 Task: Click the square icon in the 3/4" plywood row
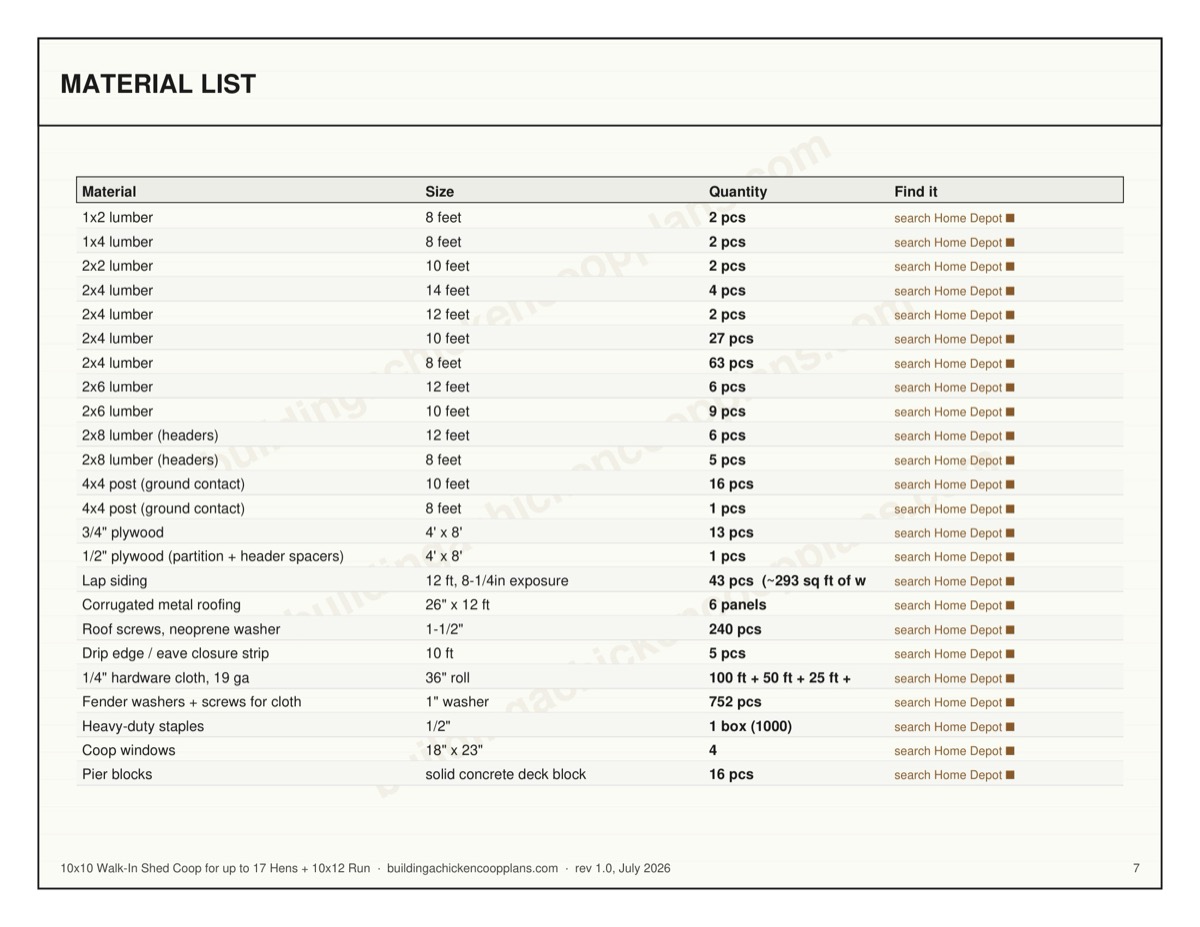[1010, 533]
